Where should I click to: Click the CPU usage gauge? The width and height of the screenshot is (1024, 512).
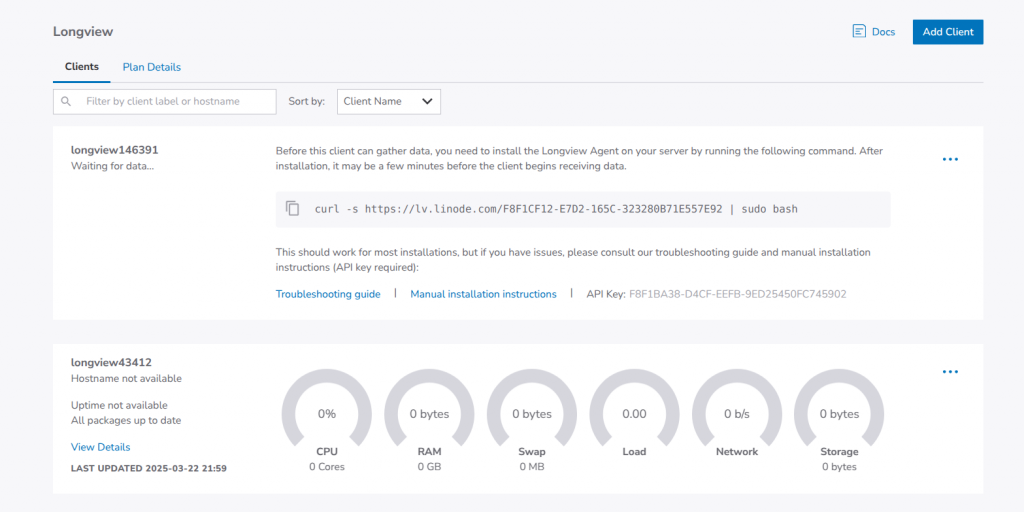click(x=327, y=414)
